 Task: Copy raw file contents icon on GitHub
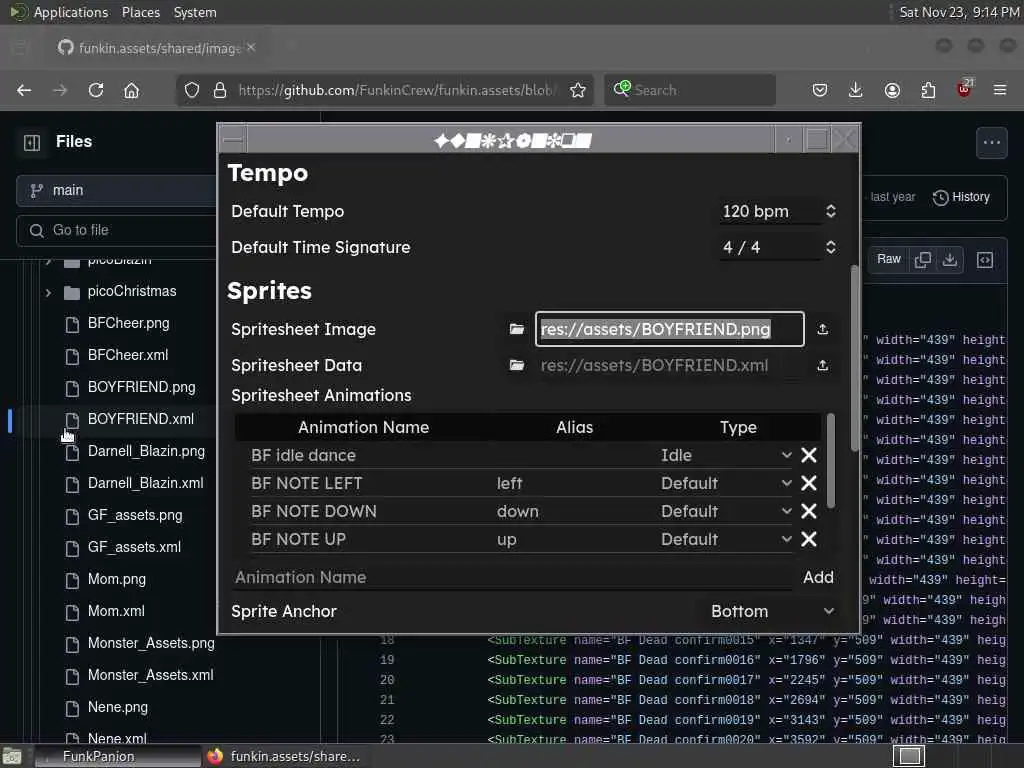click(x=923, y=260)
